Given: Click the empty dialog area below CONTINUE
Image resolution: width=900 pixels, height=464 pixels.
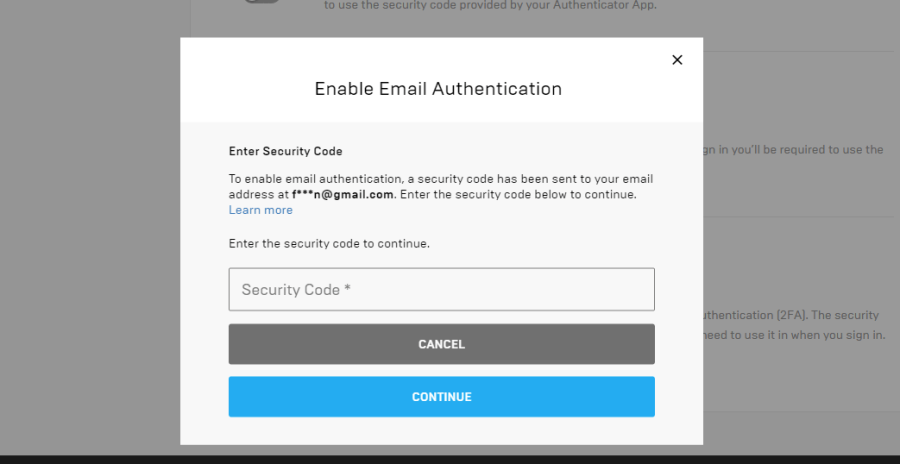Looking at the screenshot, I should click(x=441, y=431).
